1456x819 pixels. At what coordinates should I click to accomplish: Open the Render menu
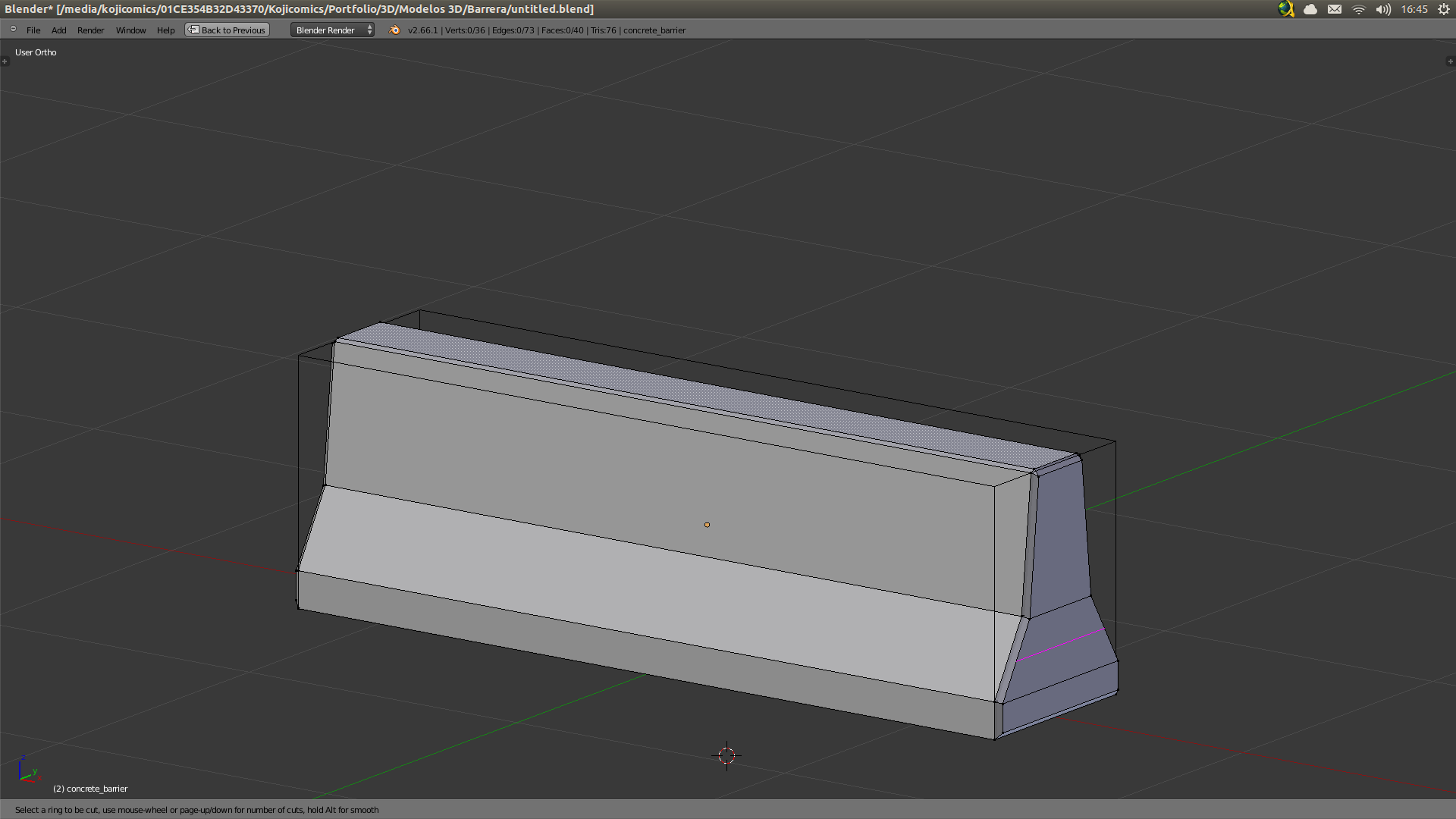coord(90,30)
